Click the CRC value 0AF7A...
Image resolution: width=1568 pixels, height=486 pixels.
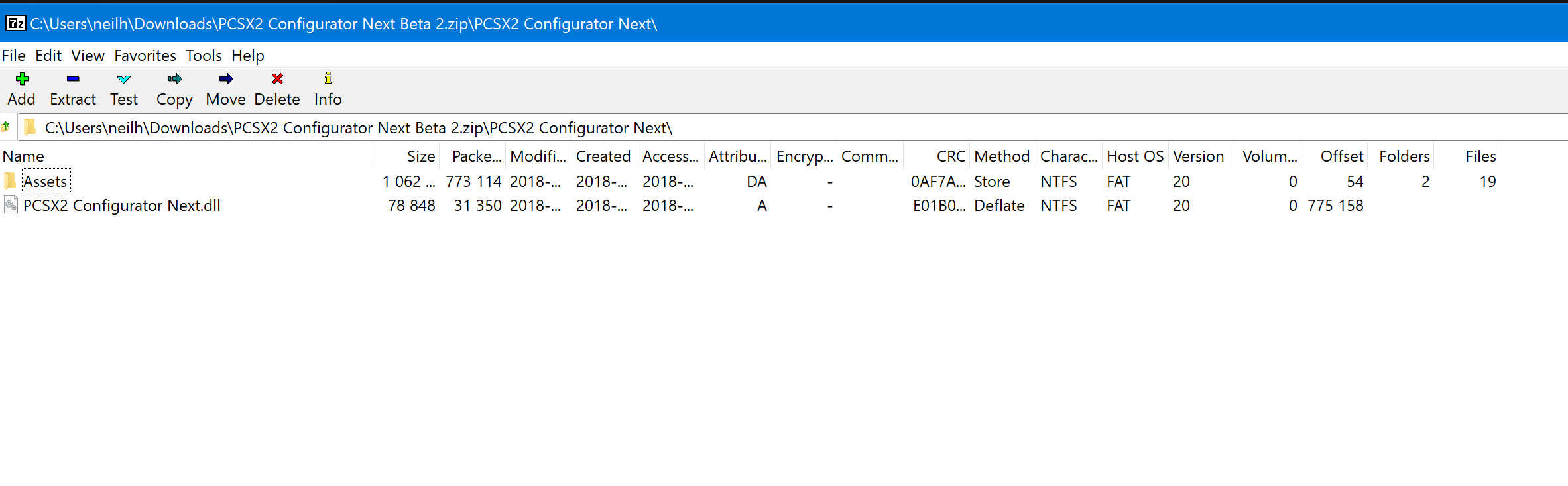point(937,182)
